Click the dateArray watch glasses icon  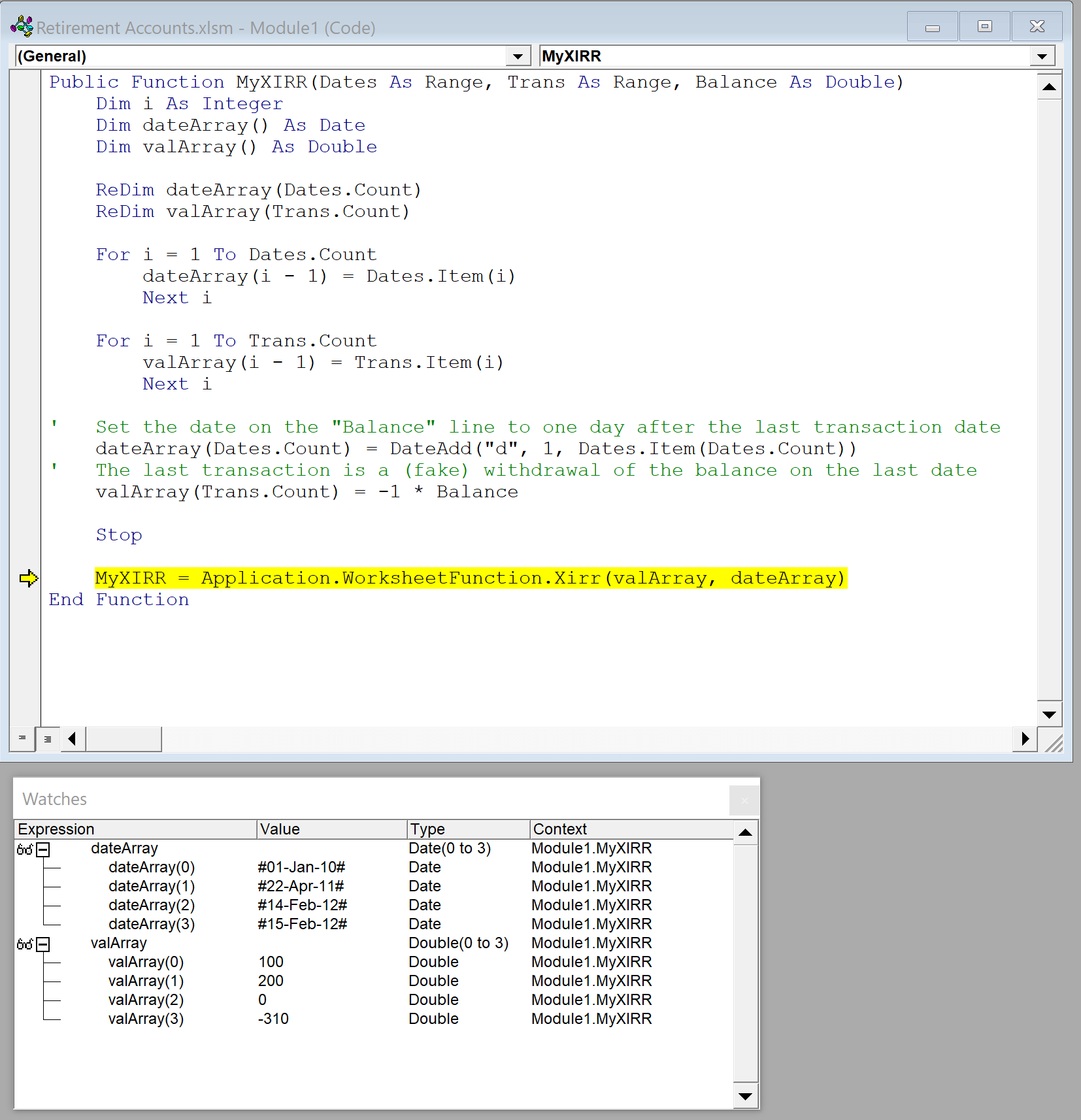click(x=25, y=849)
